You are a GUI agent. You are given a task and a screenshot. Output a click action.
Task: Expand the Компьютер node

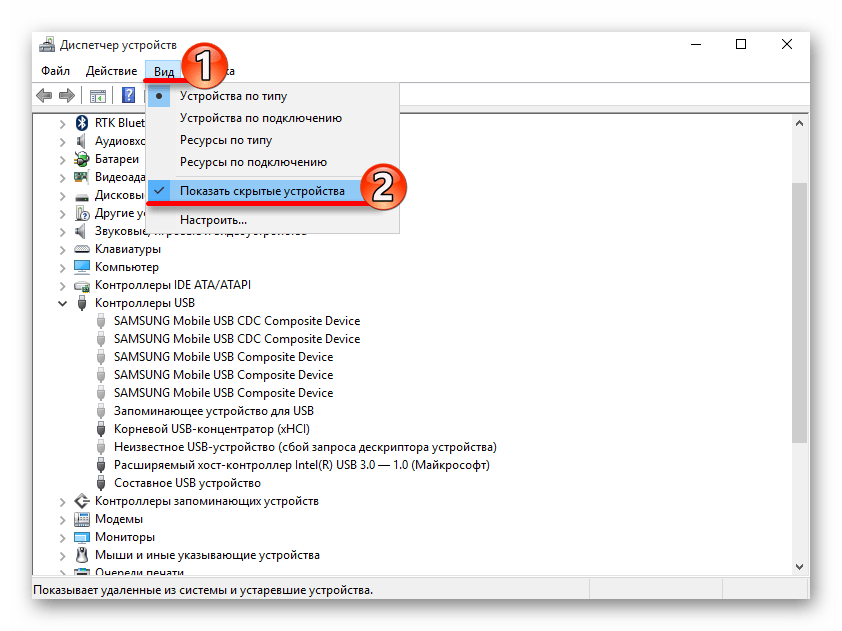62,267
